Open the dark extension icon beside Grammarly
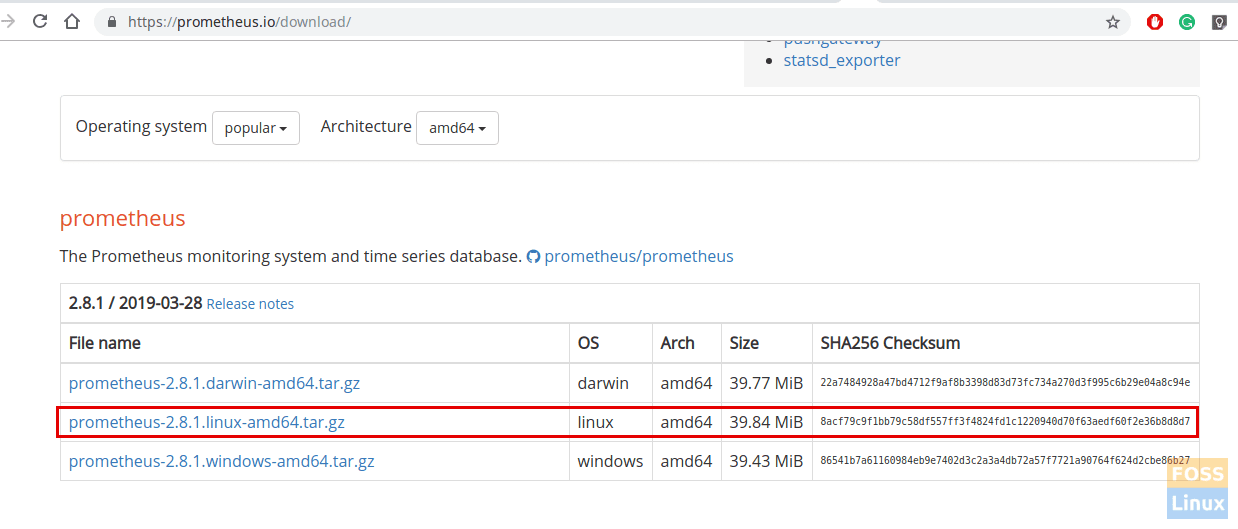The image size is (1238, 529). pyautogui.click(x=1219, y=22)
